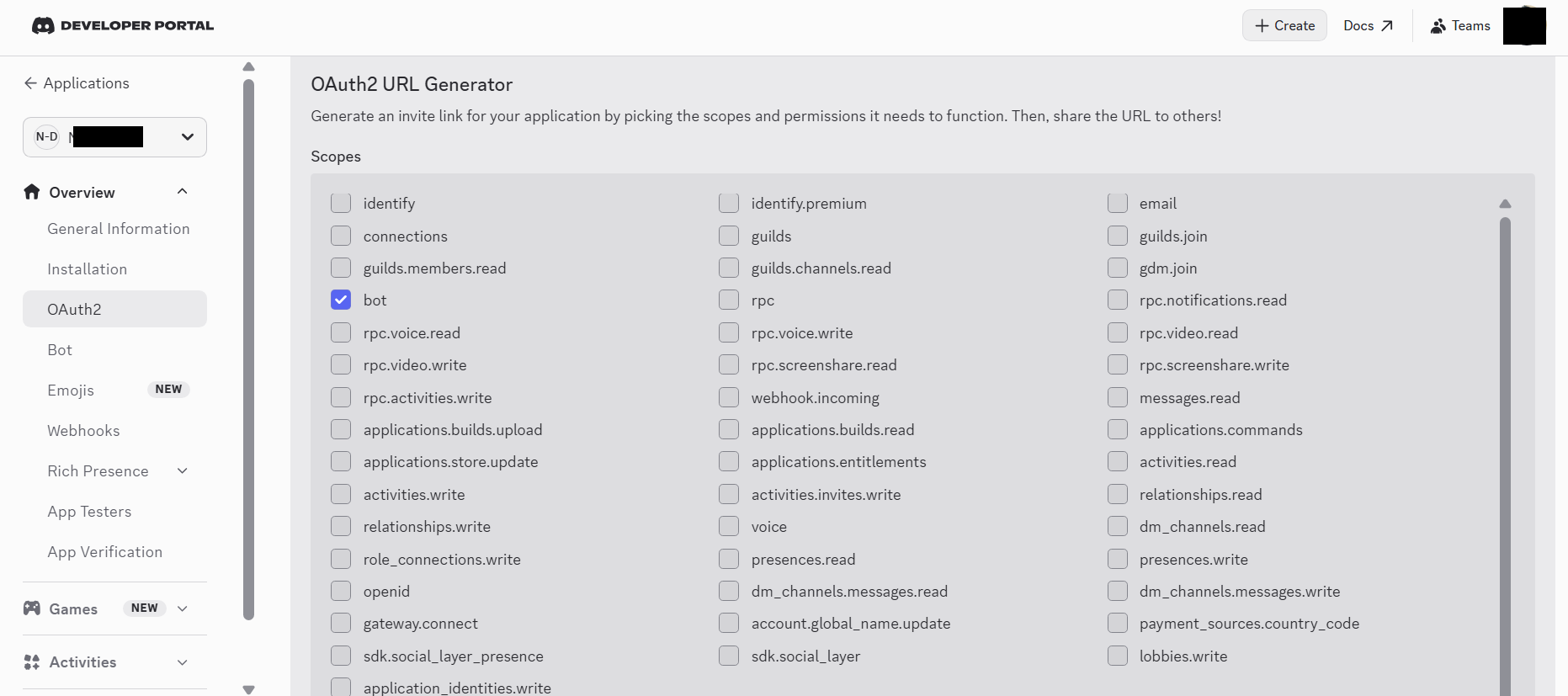The height and width of the screenshot is (696, 1568).
Task: Click the Discord logo icon
Action: click(x=43, y=26)
